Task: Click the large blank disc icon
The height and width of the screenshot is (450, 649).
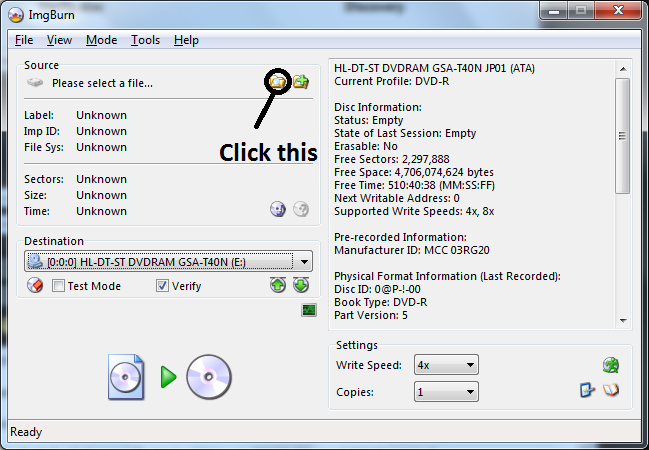Action: point(209,377)
